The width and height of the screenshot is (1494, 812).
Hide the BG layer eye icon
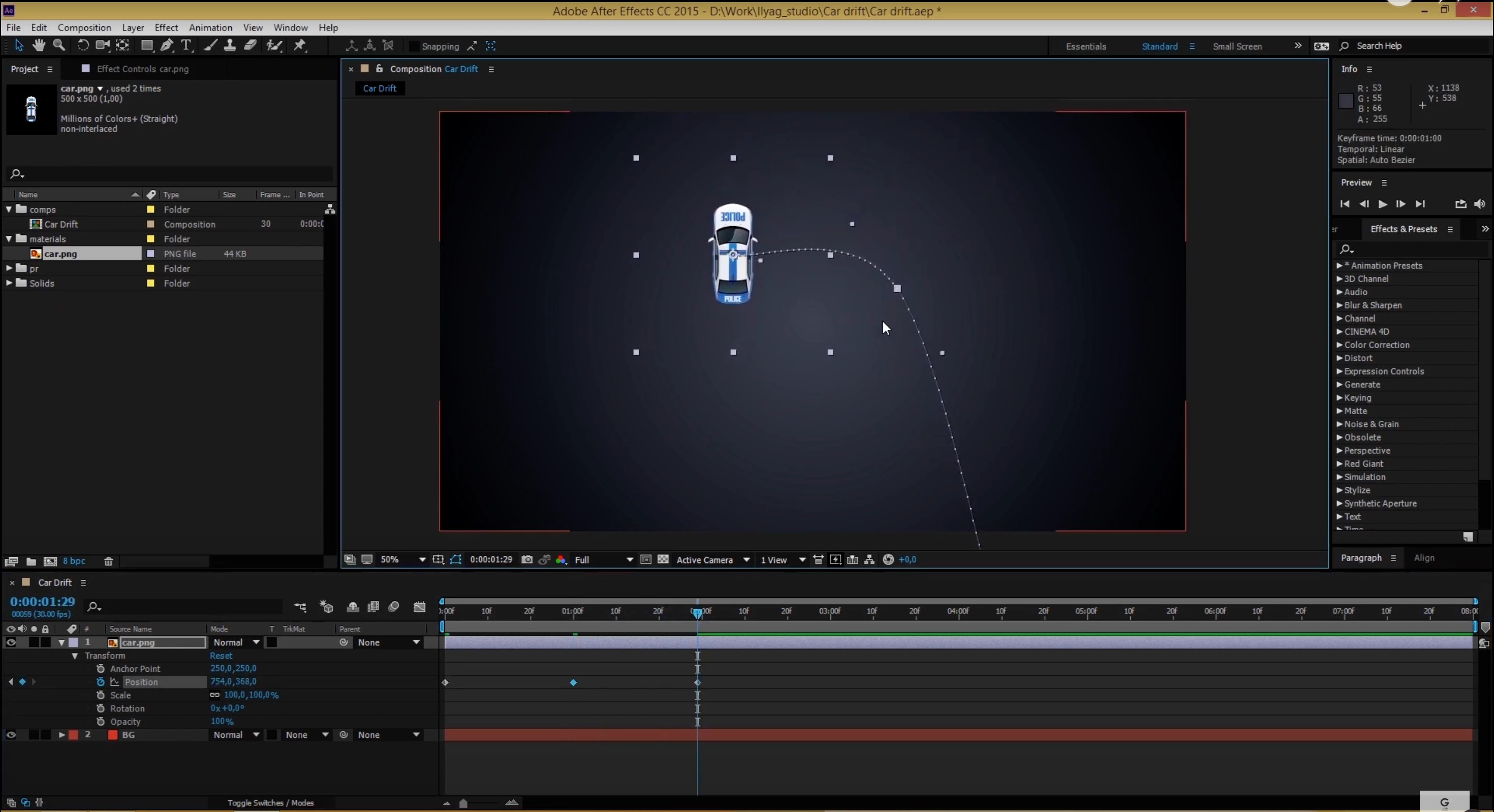tap(11, 735)
